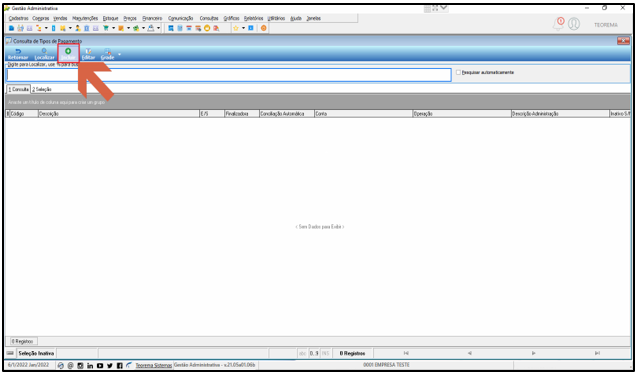Open the Ajuda menu
The width and height of the screenshot is (639, 375).
[296, 18]
